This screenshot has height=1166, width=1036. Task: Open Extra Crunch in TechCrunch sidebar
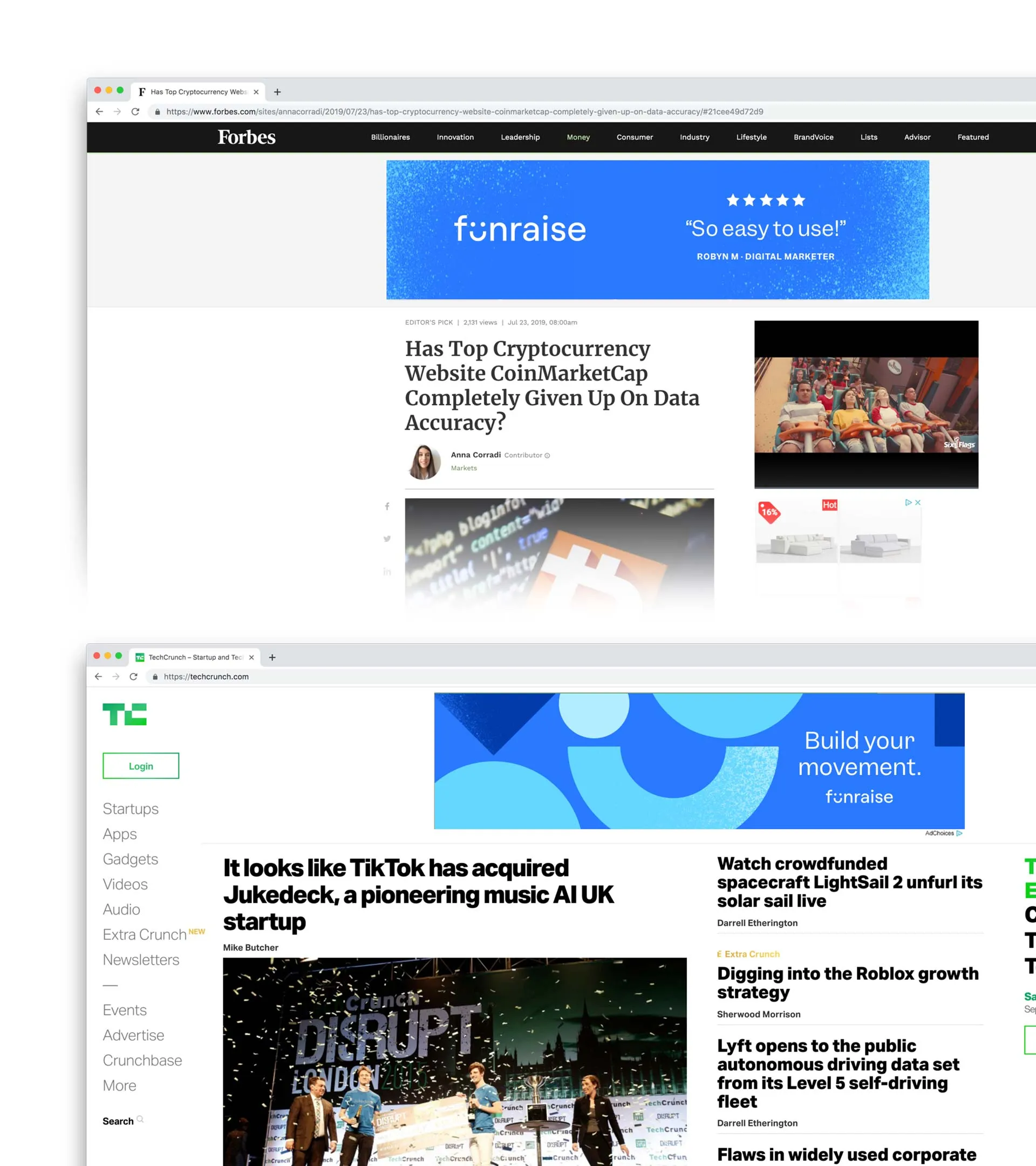point(145,935)
